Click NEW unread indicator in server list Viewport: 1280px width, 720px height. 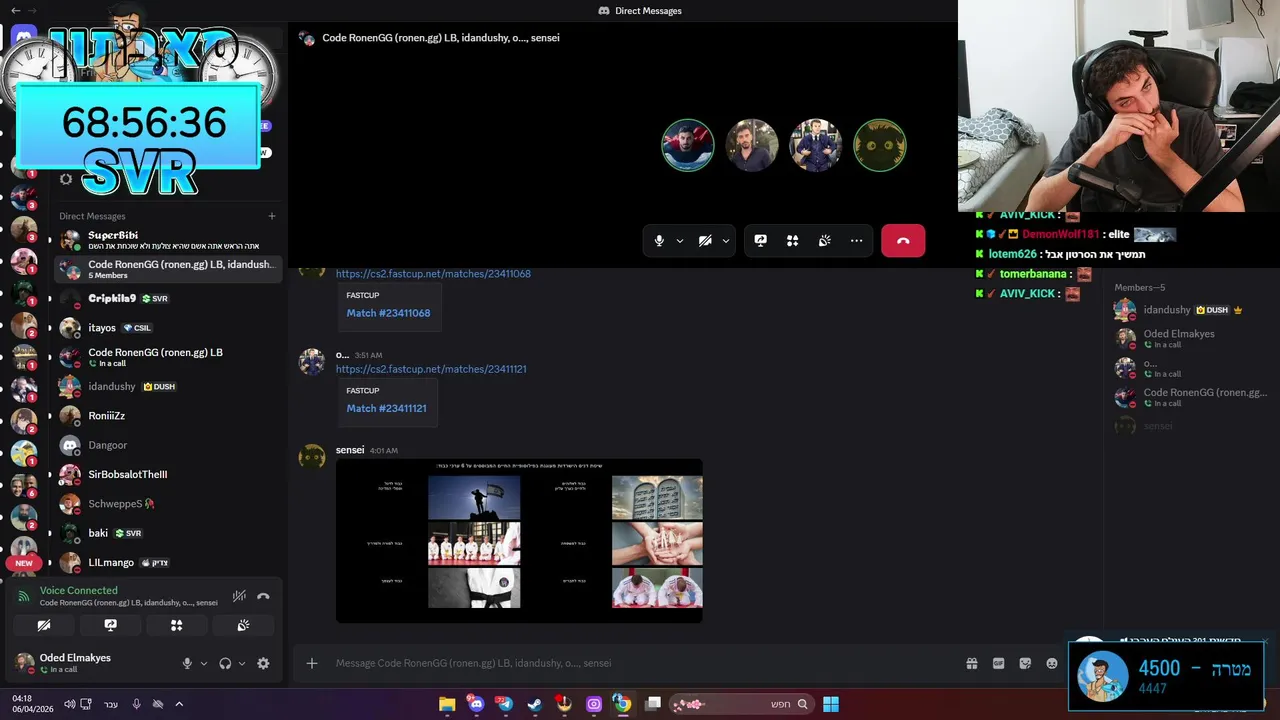(24, 563)
